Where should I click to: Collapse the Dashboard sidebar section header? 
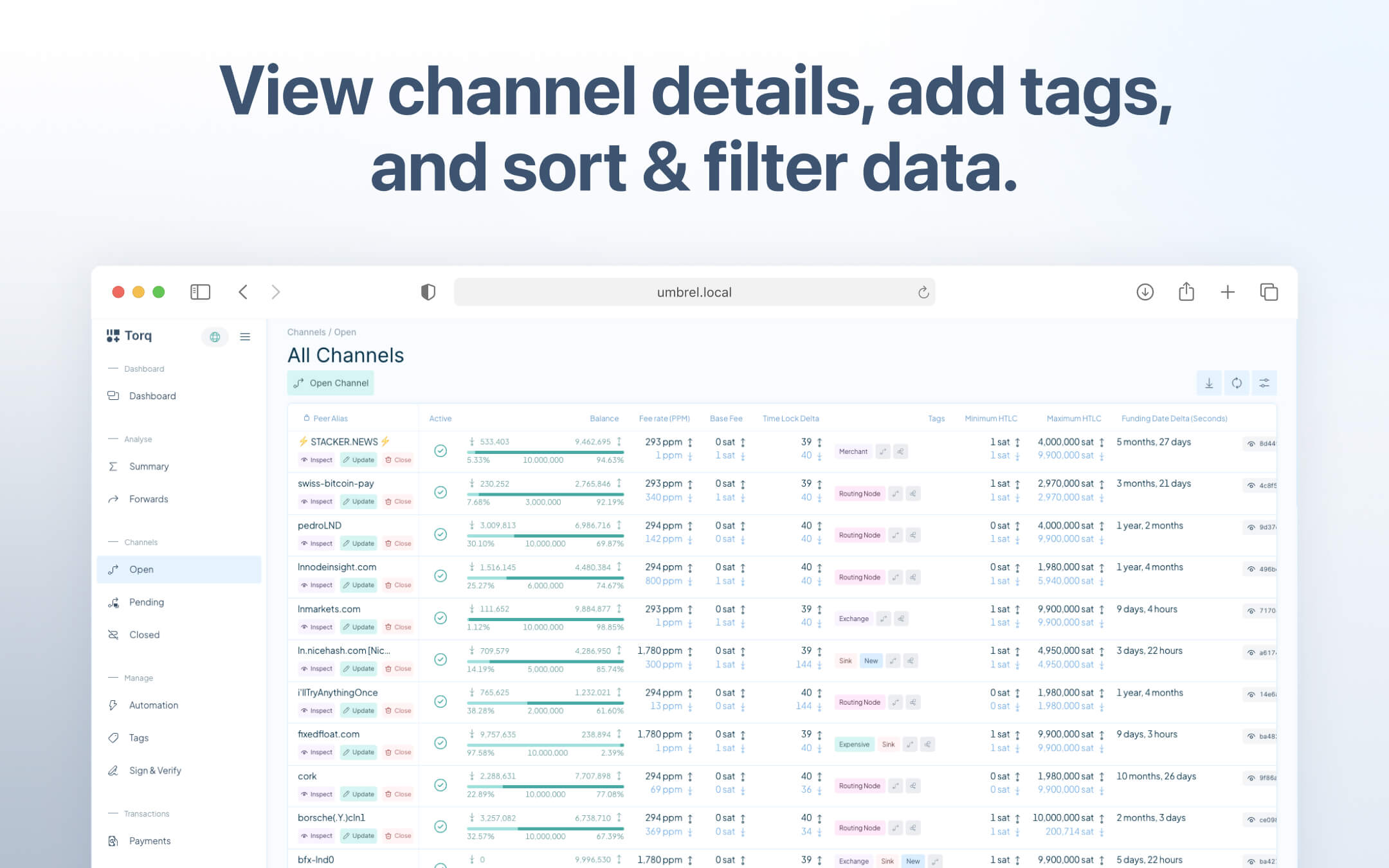(136, 368)
